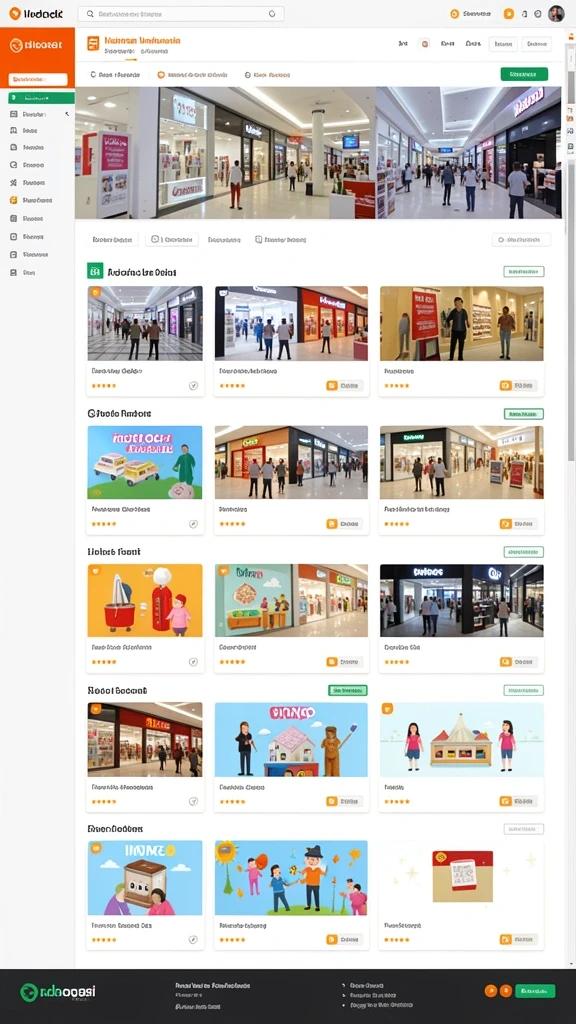The image size is (576, 1024).
Task: Collapse the sidebar item with the chevron arrow
Action: [40, 114]
